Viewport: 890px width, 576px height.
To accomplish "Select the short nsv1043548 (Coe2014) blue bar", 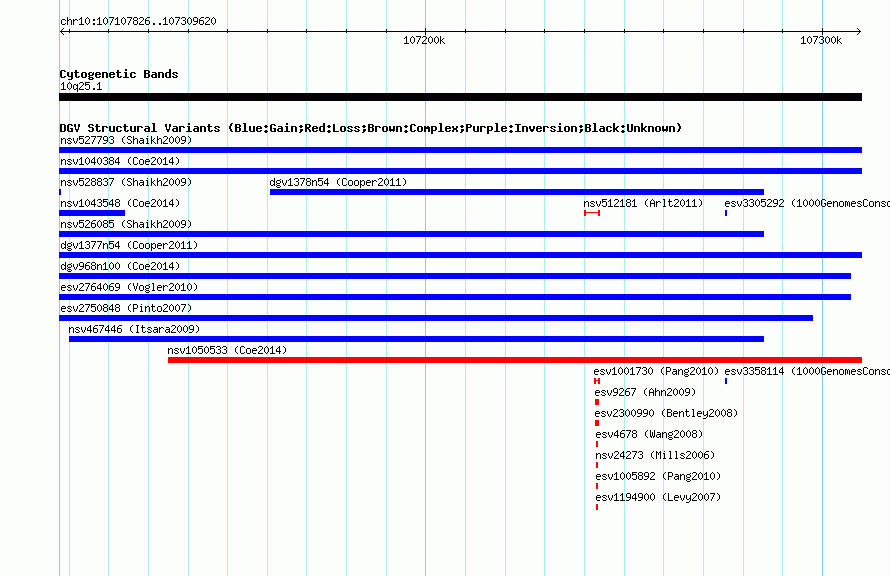I will click(92, 213).
